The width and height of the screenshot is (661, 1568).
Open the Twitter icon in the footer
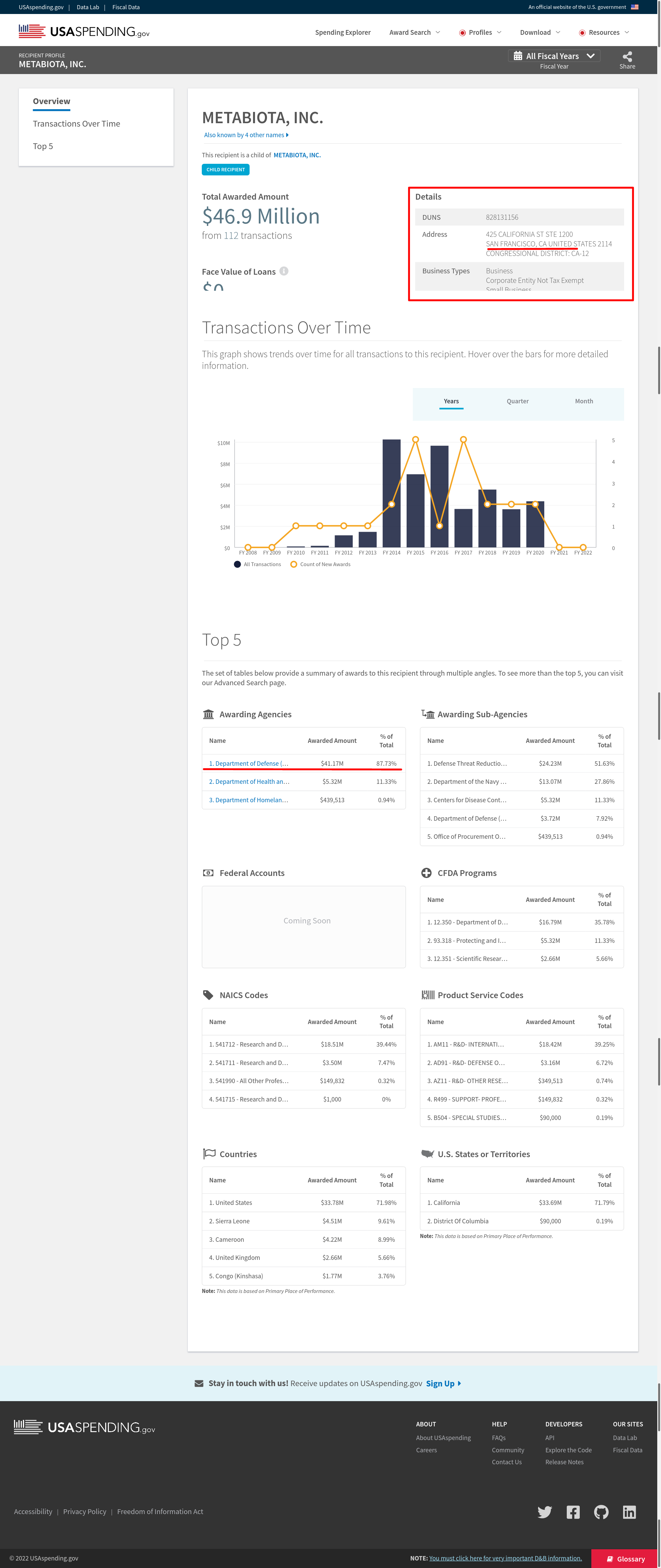click(545, 1512)
